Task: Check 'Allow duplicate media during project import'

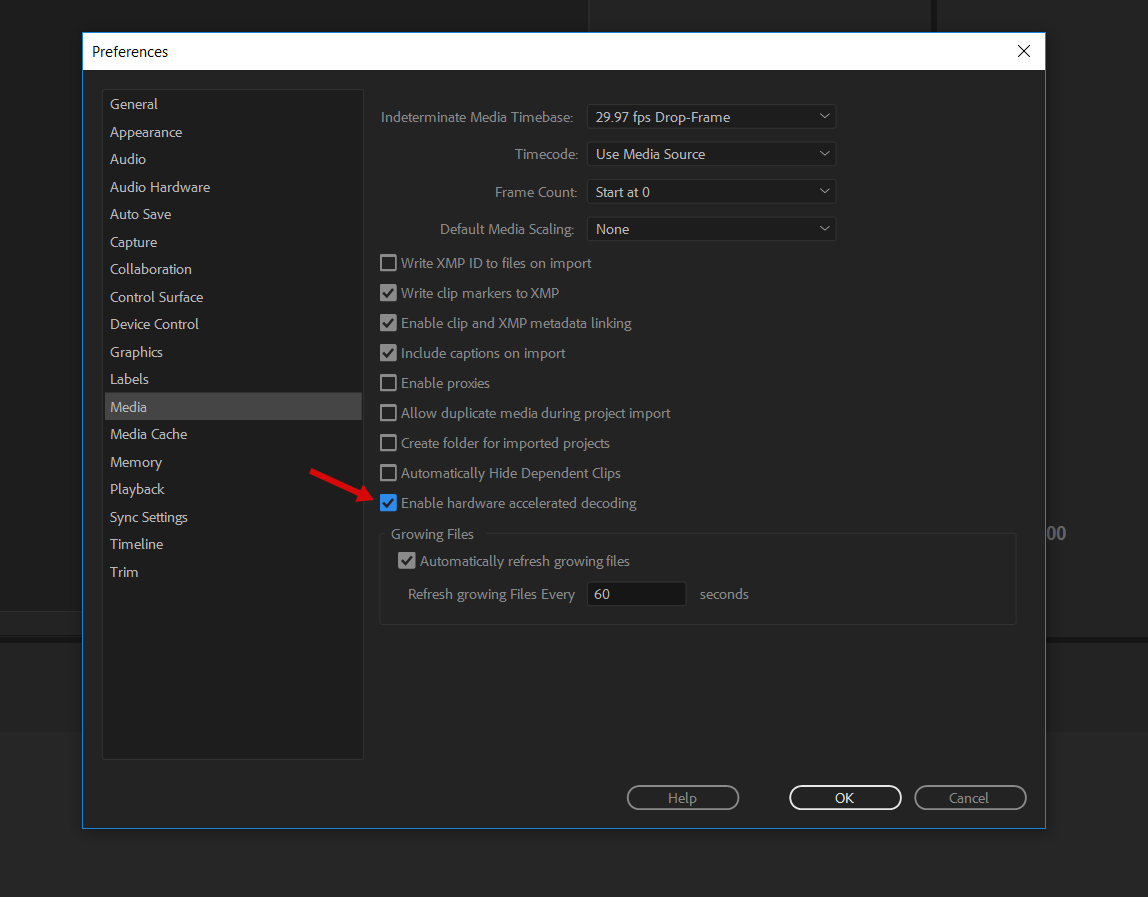Action: [x=388, y=413]
